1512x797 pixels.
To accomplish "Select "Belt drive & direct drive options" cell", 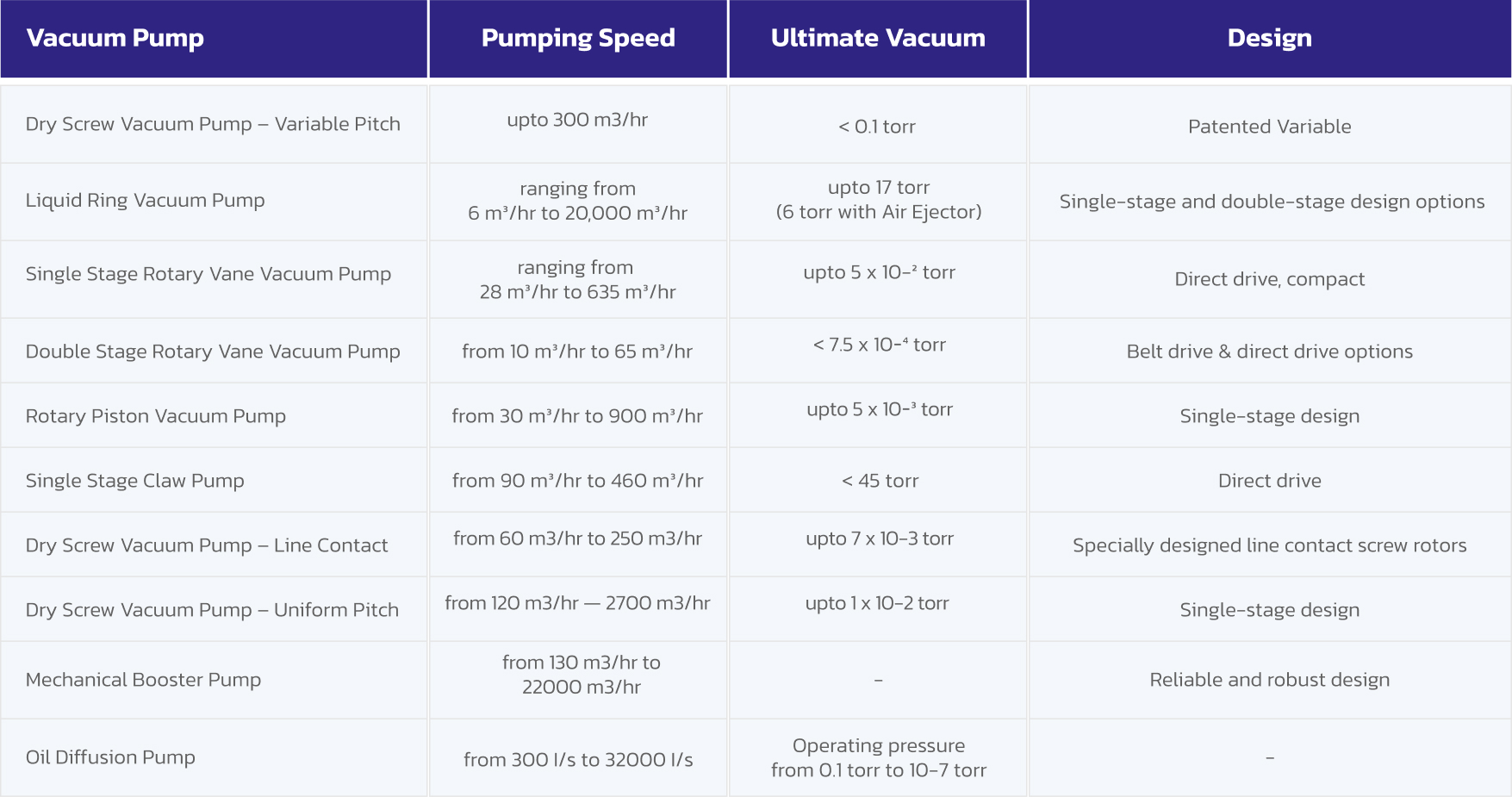I will (1269, 352).
